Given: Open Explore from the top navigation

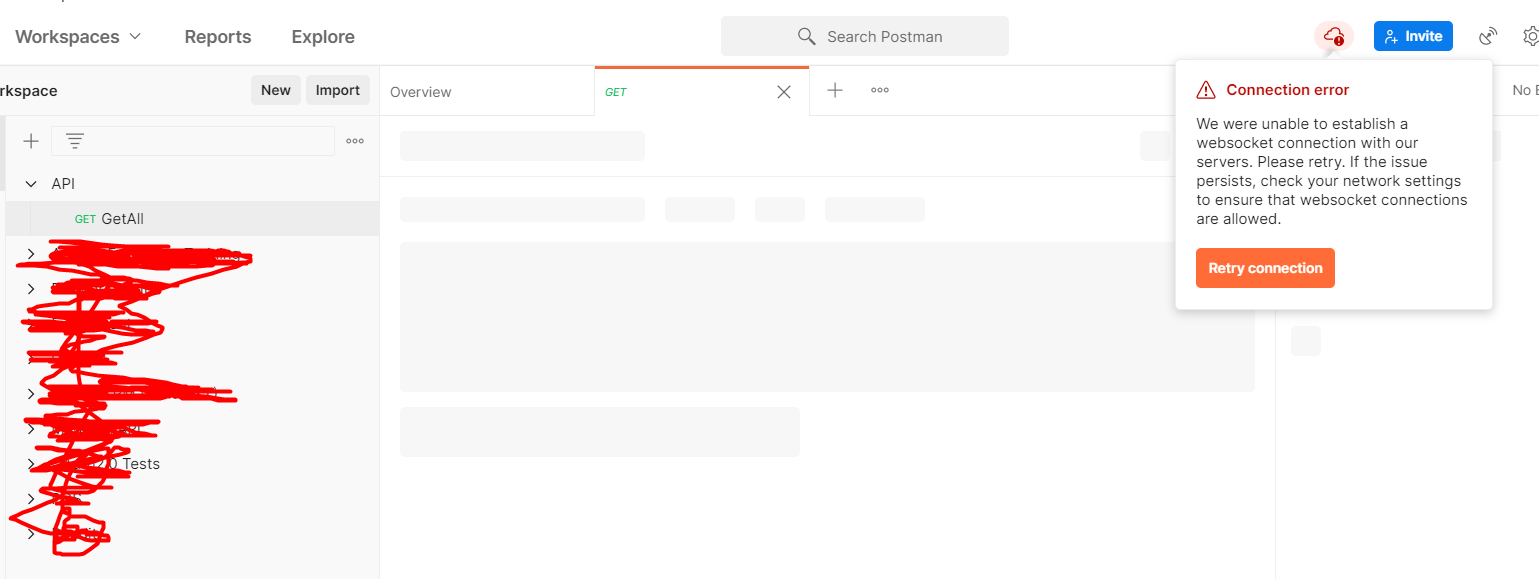Looking at the screenshot, I should tap(322, 36).
